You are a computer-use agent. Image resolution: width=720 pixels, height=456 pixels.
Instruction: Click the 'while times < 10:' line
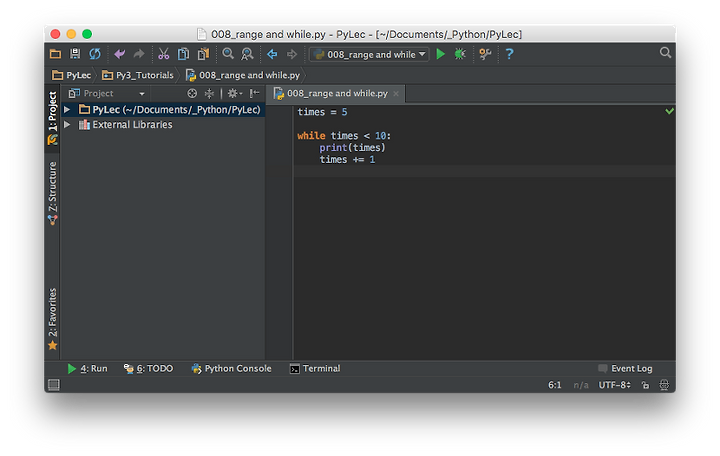(344, 136)
